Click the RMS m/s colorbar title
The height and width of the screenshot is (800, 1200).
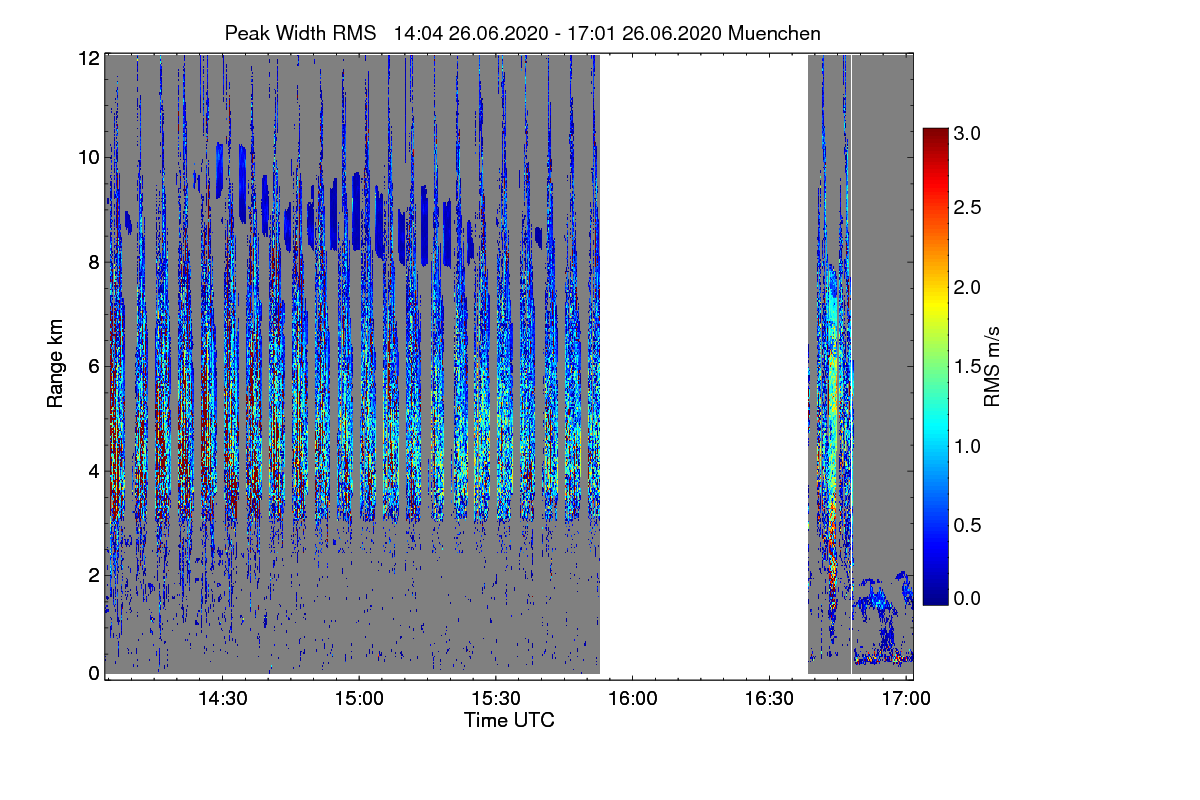[x=992, y=366]
